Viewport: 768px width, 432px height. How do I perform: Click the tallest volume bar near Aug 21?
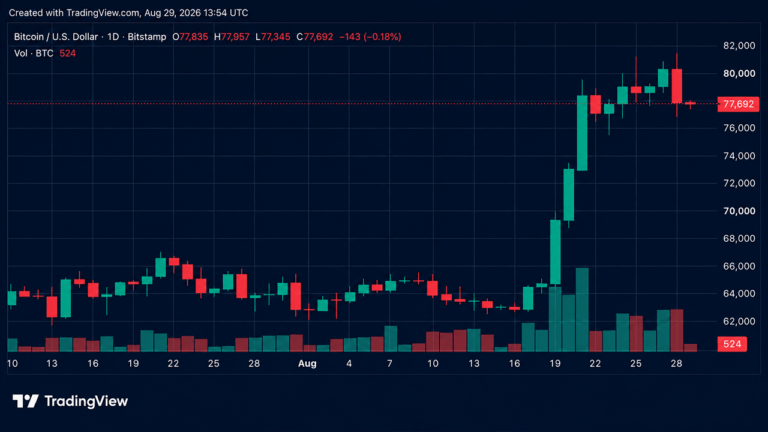(582, 310)
